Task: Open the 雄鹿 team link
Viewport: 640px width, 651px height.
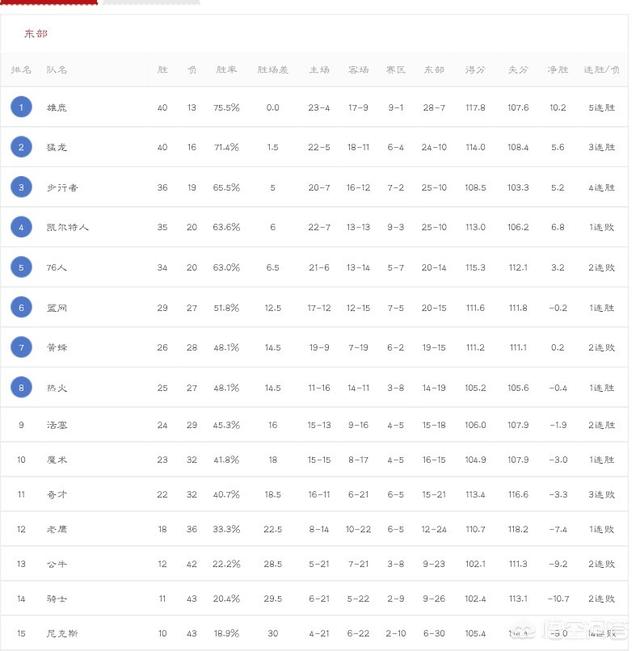Action: pos(56,108)
